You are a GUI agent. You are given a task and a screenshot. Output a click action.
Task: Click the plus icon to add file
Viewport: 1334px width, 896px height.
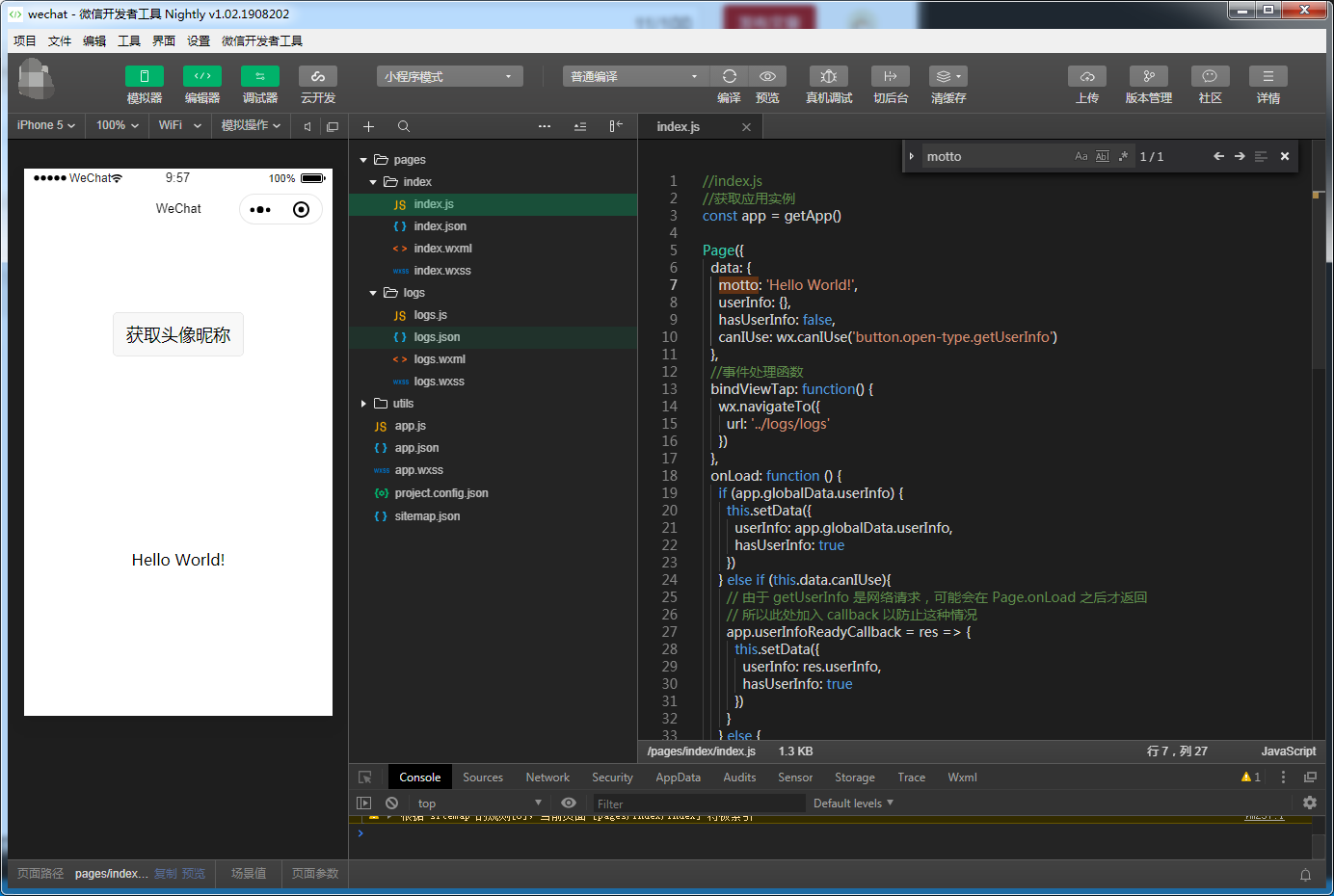pos(368,126)
